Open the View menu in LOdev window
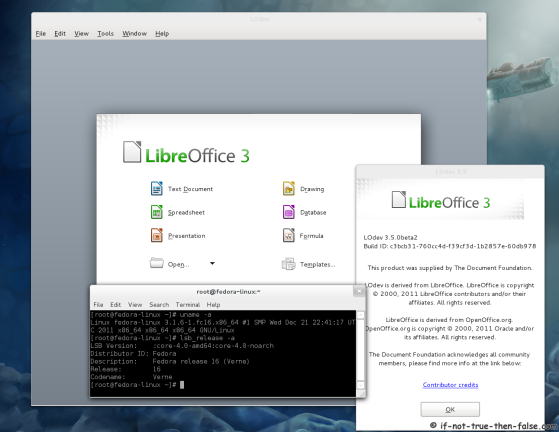559x432 pixels. point(81,34)
